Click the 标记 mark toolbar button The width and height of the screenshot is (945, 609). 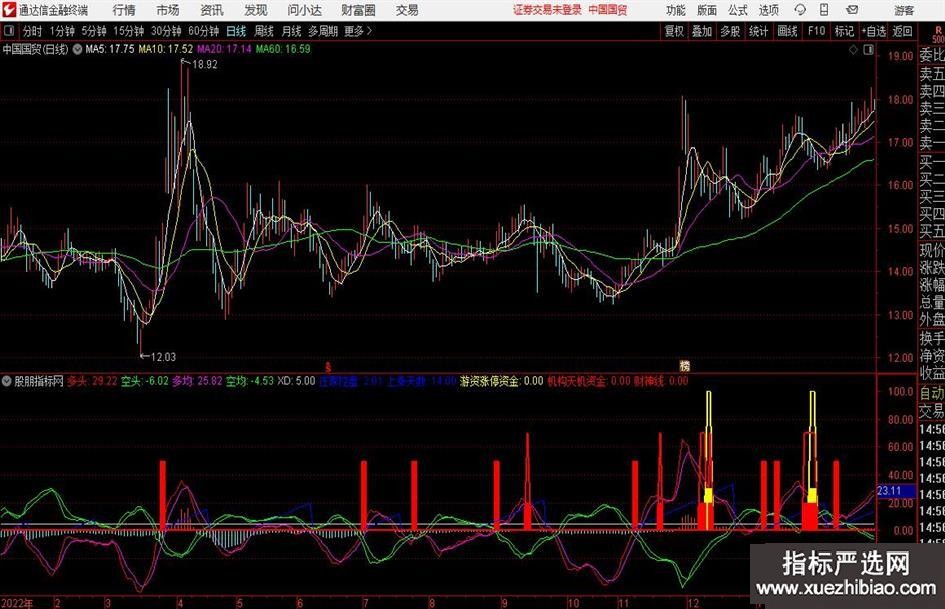coord(844,31)
